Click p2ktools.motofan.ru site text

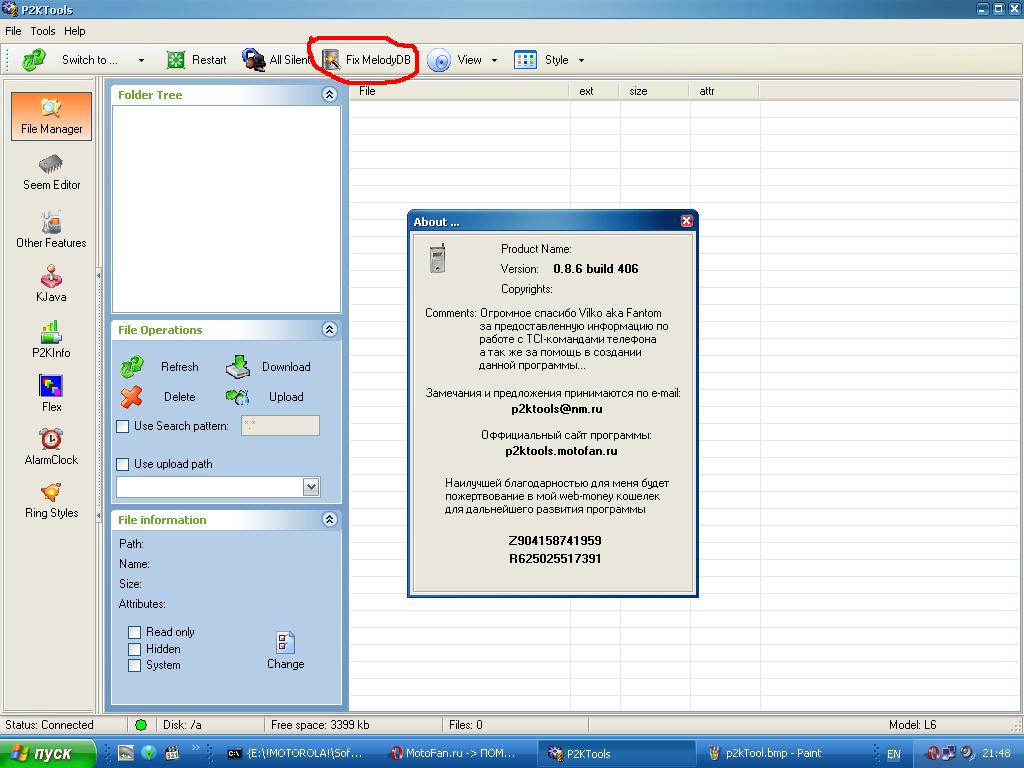(561, 451)
